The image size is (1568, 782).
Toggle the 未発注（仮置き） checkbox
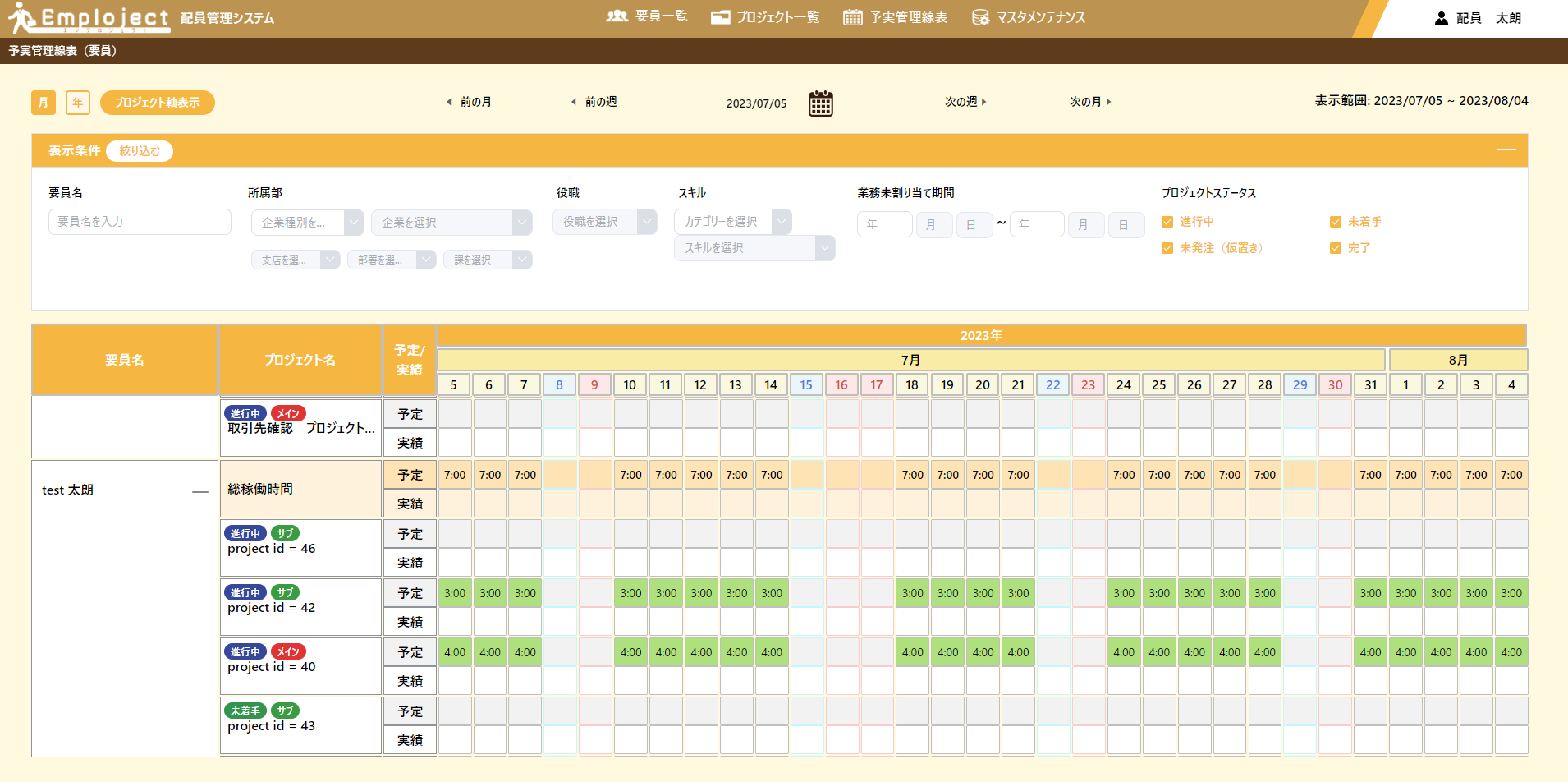pyautogui.click(x=1167, y=248)
